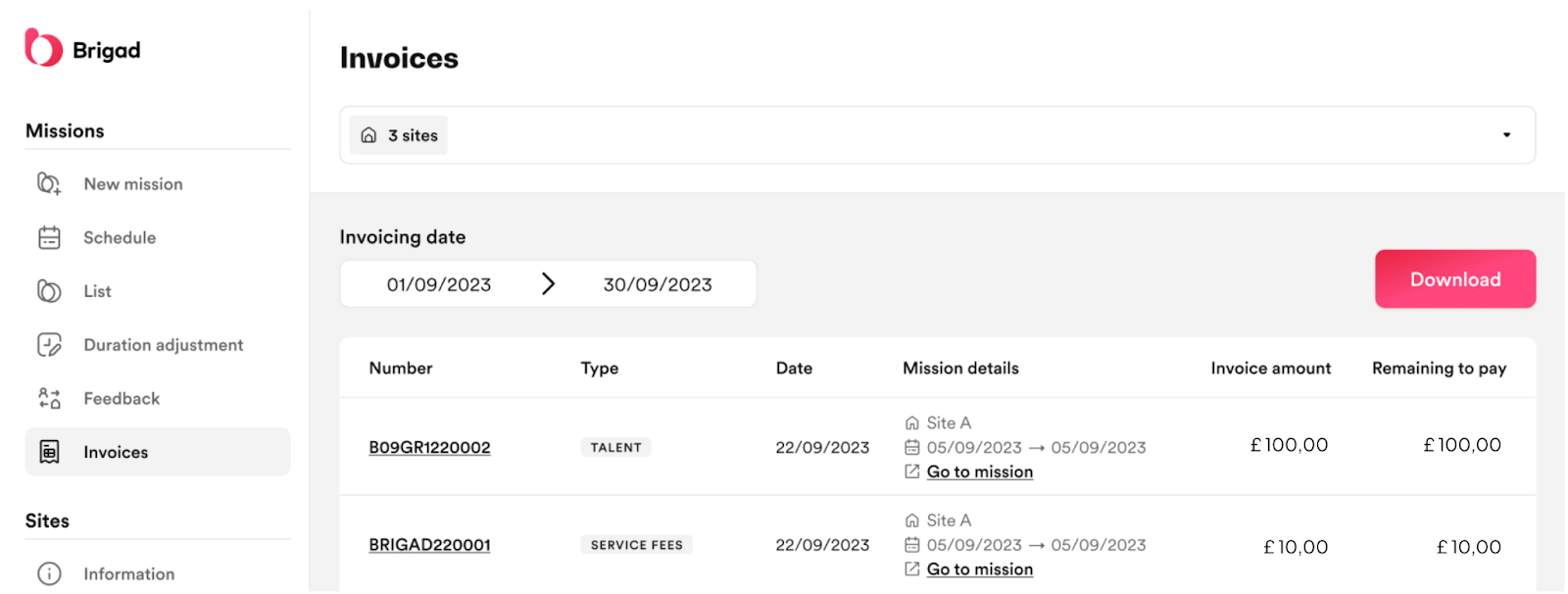1568x594 pixels.
Task: Open the Duration adjustment menu item
Action: click(x=163, y=345)
